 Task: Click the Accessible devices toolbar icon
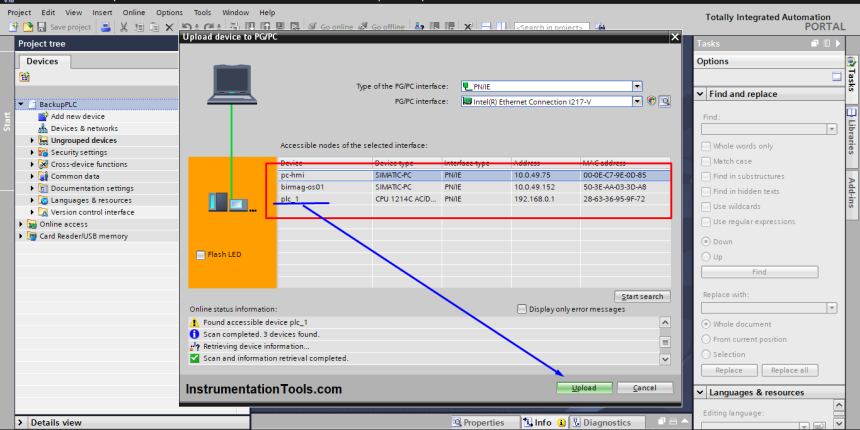420,26
